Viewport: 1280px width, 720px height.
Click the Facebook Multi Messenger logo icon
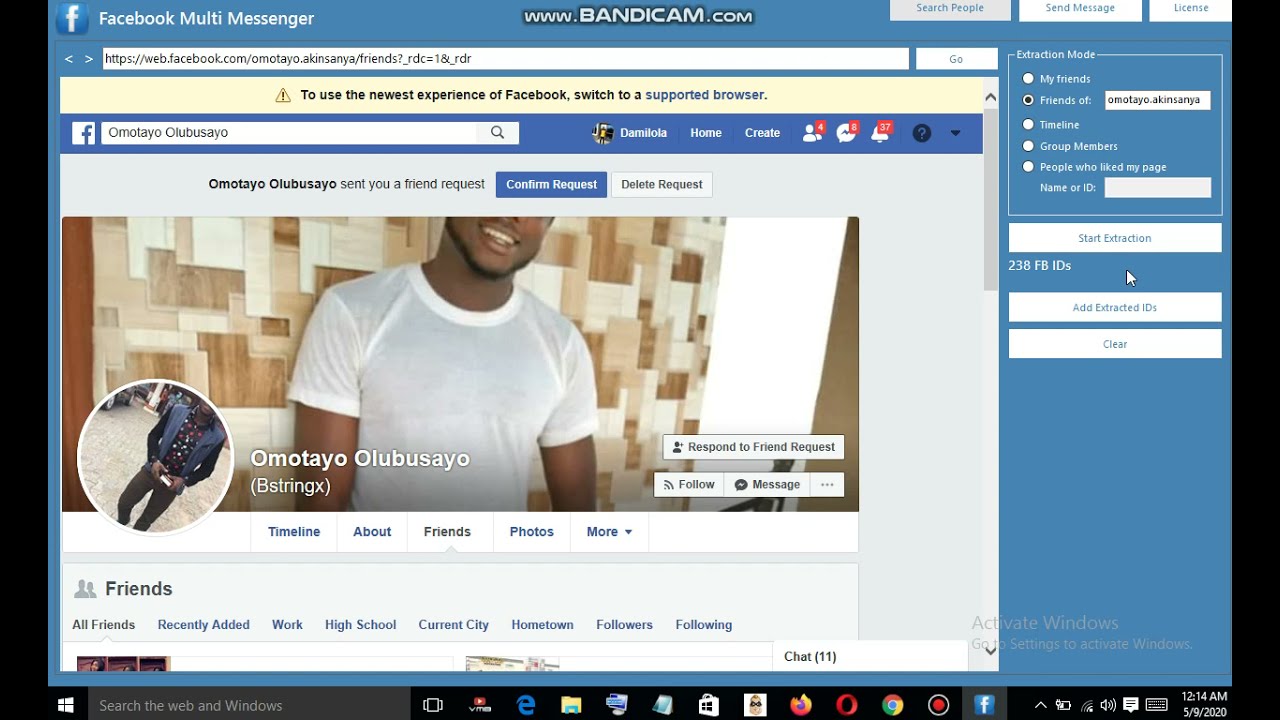point(72,18)
